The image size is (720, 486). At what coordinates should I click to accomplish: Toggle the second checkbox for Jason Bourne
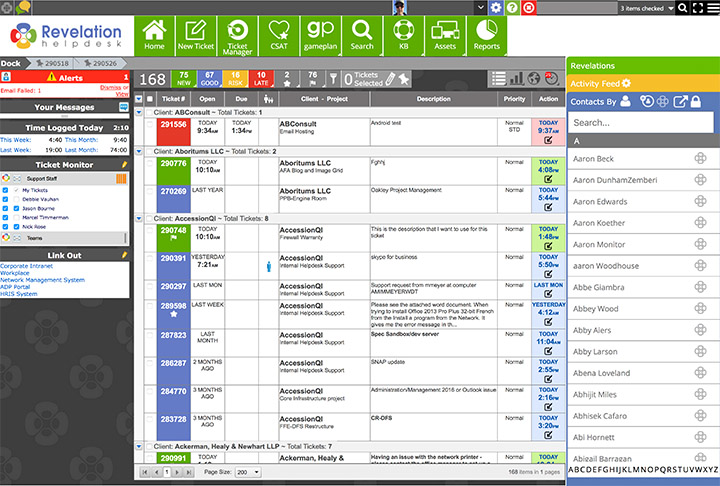click(17, 209)
